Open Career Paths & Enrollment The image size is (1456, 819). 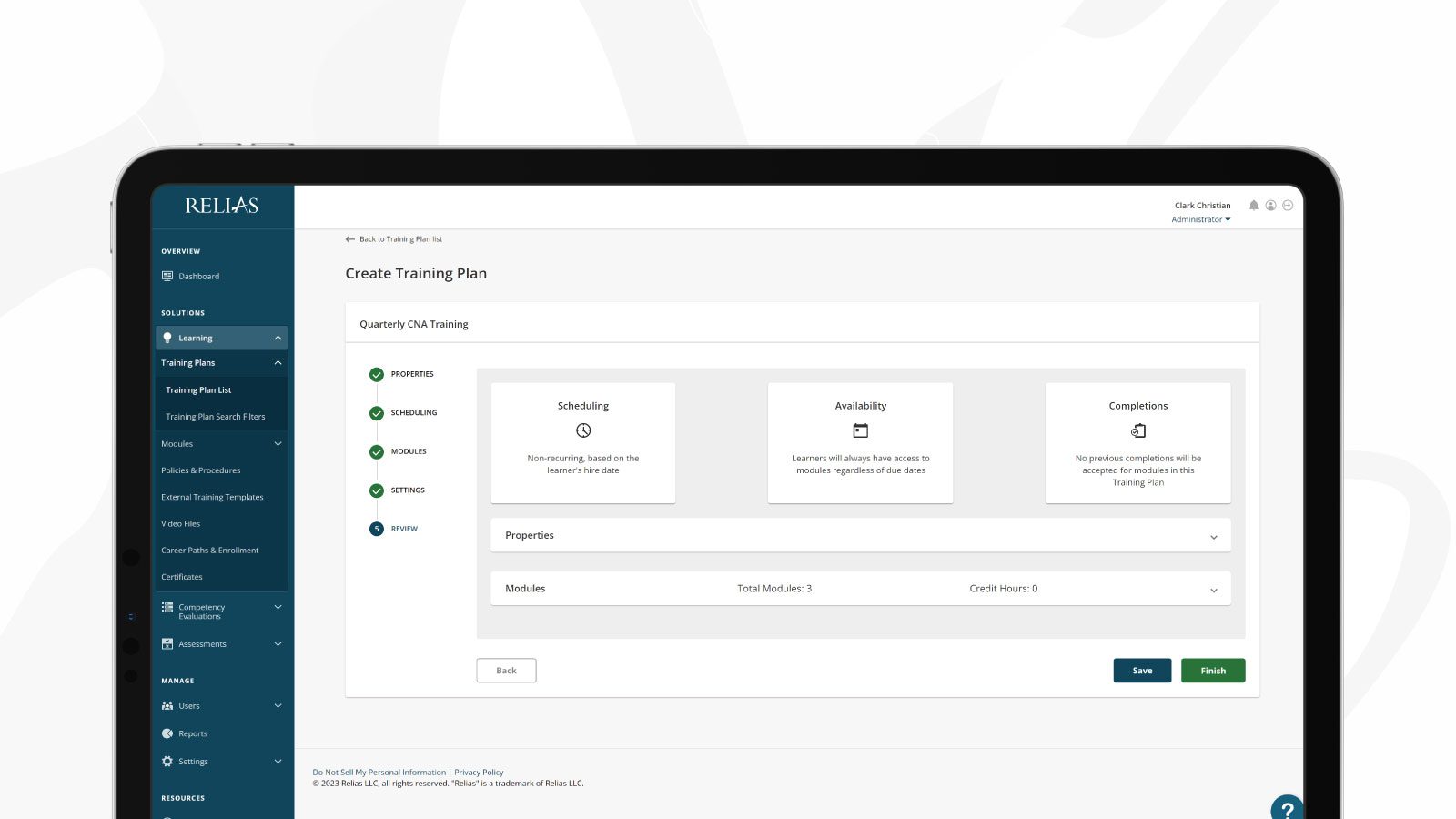[x=210, y=551]
